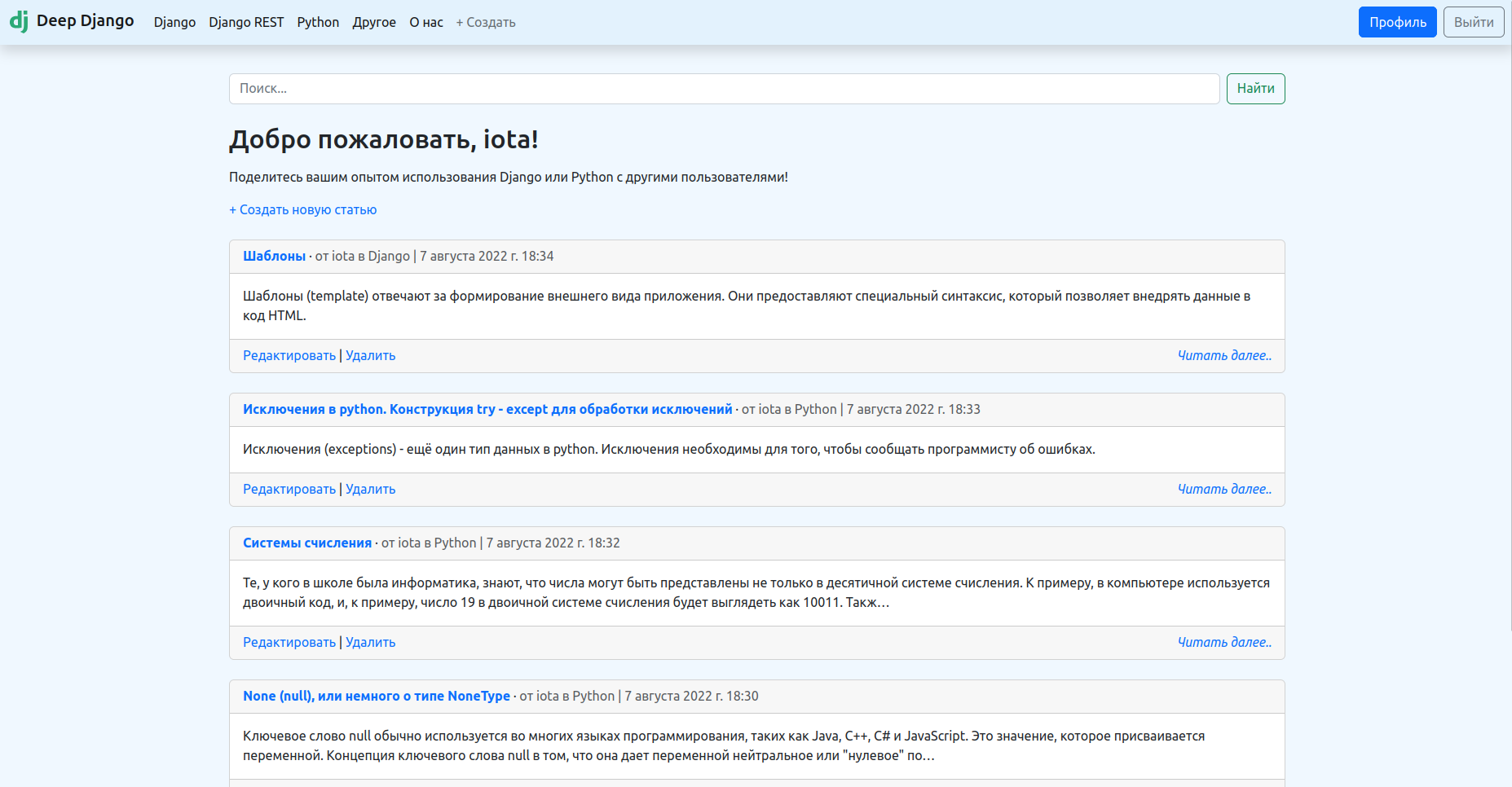
Task: Open the NoneType article
Action: click(376, 696)
